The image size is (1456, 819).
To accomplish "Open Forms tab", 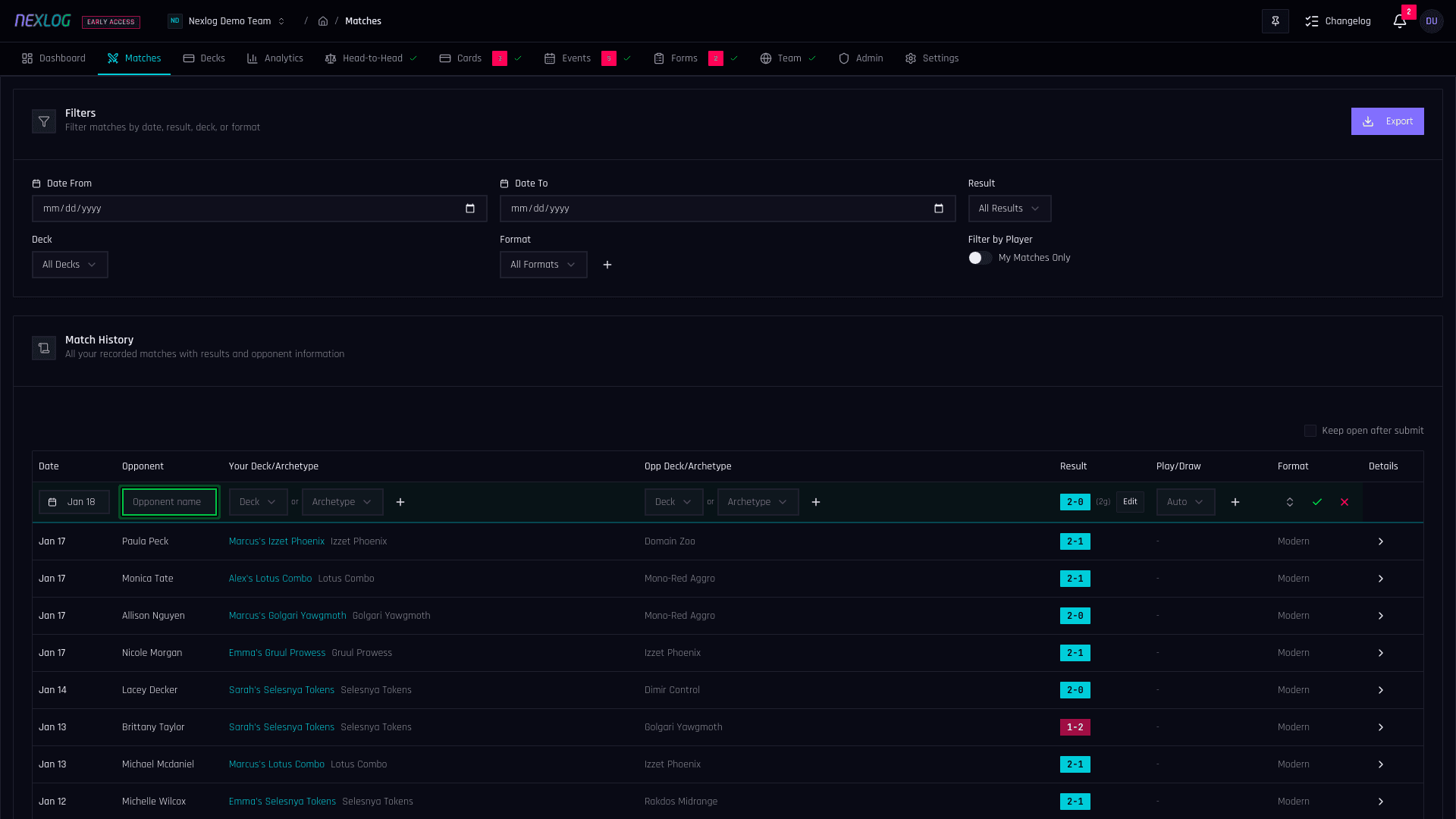I will [695, 58].
